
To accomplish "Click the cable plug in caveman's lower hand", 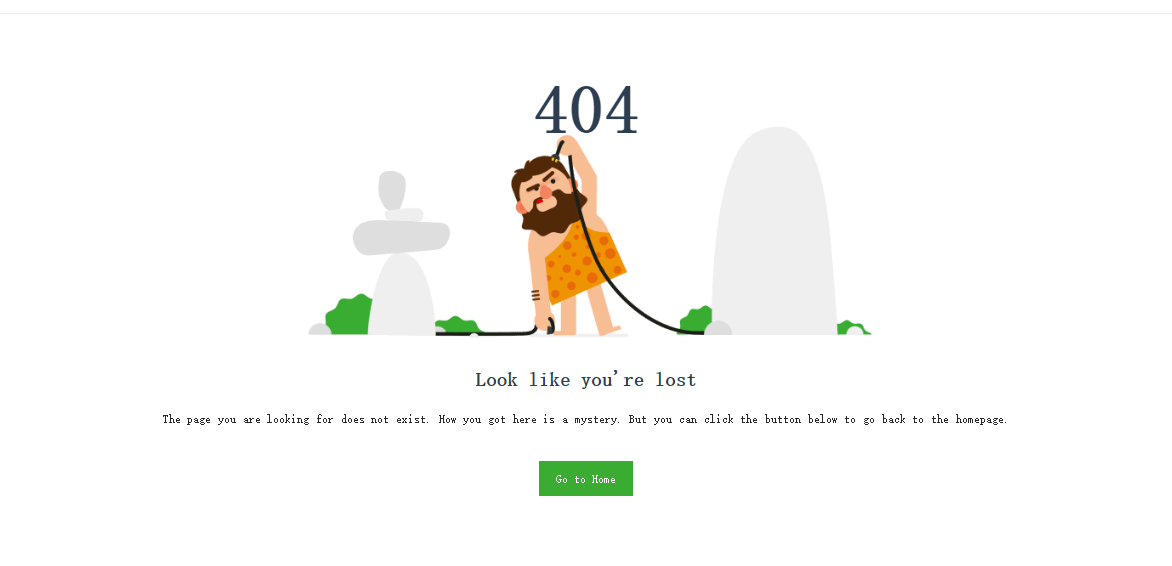I will 550,325.
